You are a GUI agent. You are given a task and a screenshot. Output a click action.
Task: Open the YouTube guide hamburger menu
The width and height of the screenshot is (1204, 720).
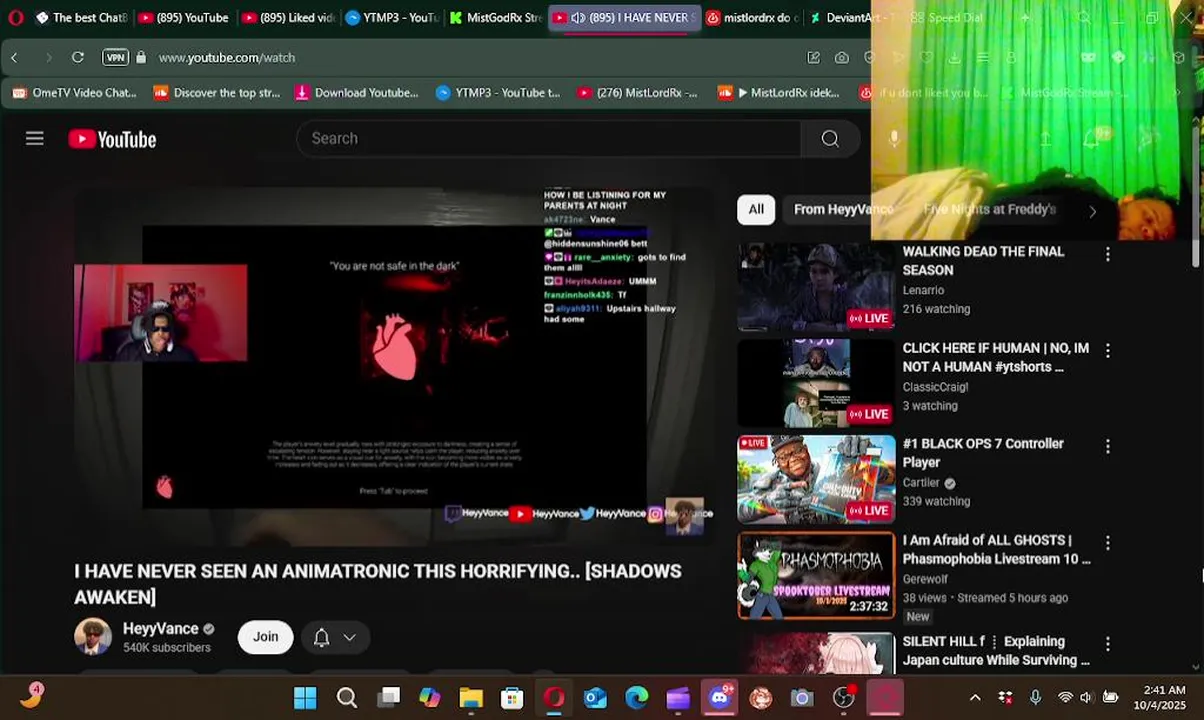click(35, 139)
